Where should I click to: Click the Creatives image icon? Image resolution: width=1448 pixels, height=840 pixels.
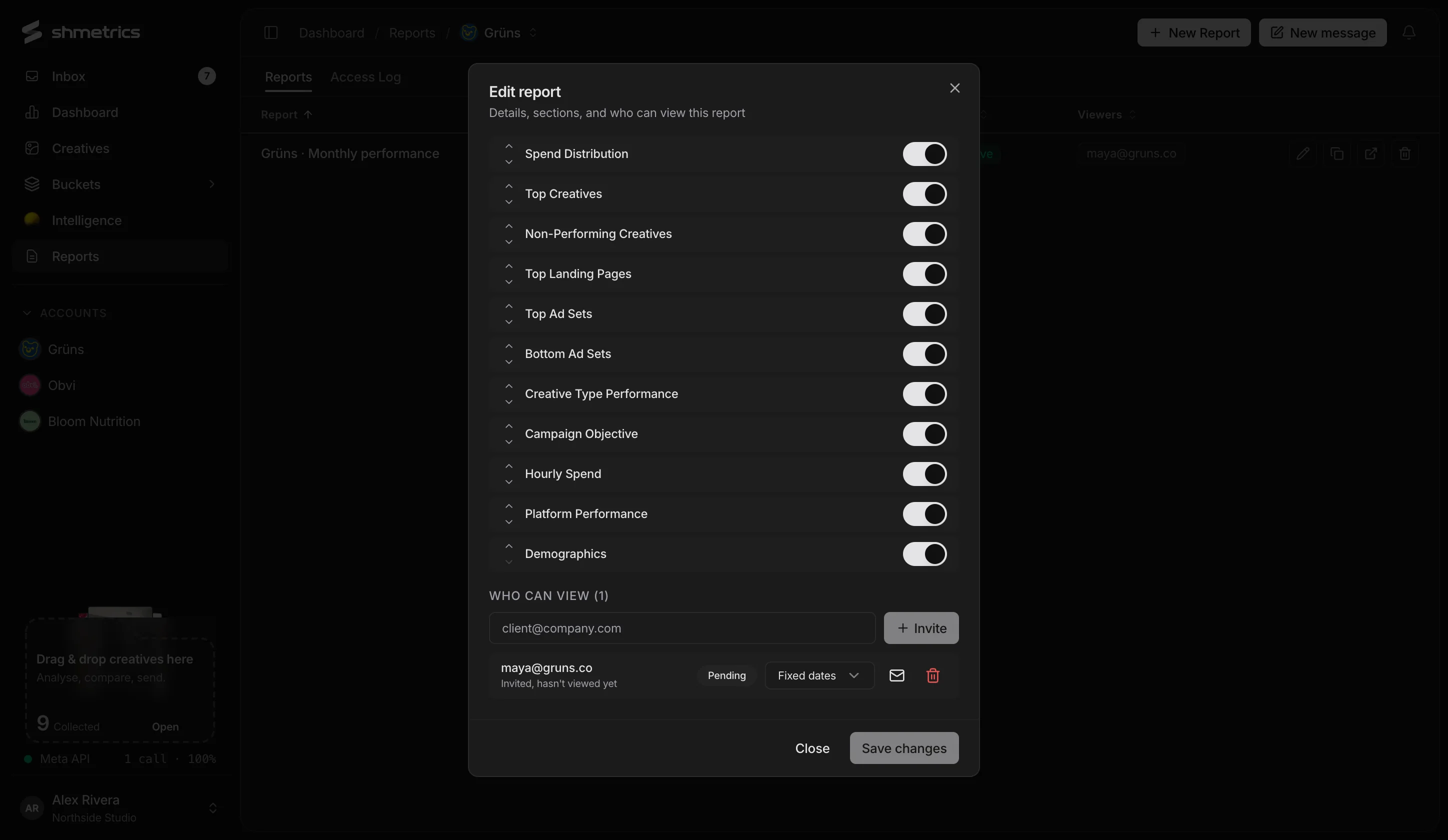click(32, 148)
